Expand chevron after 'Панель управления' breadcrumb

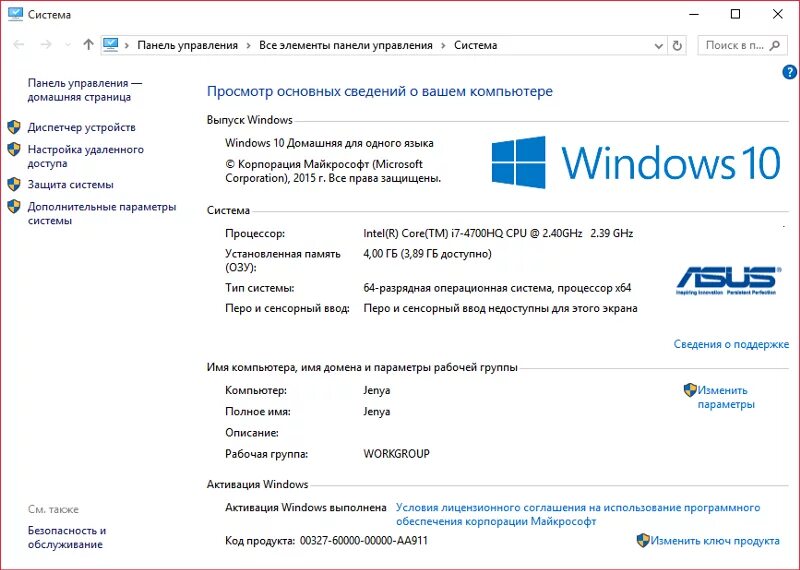pyautogui.click(x=248, y=45)
